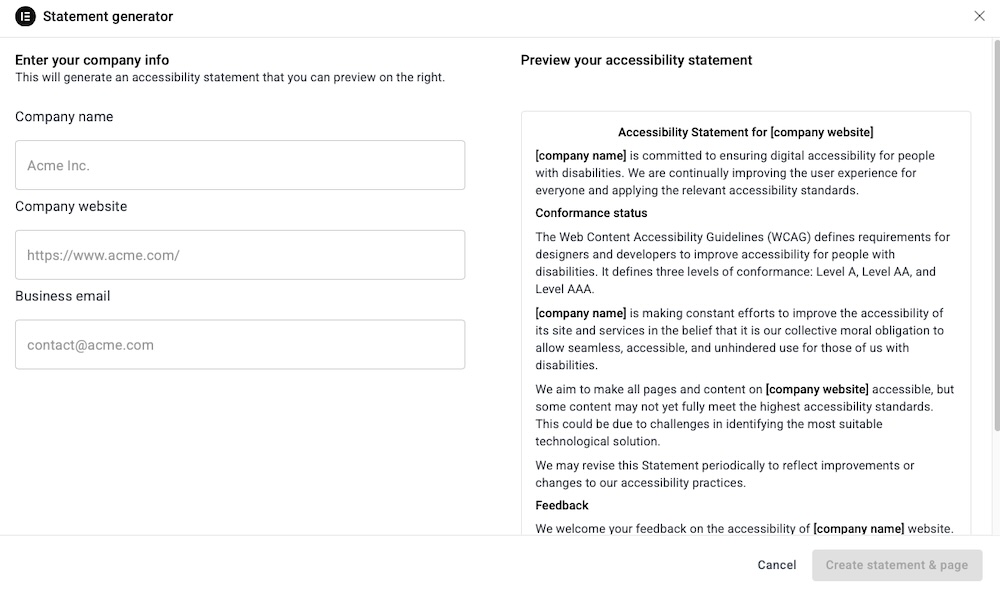Screen dimensions: 1000x591
Task: Click Preview your accessibility statement heading
Action: click(x=636, y=60)
